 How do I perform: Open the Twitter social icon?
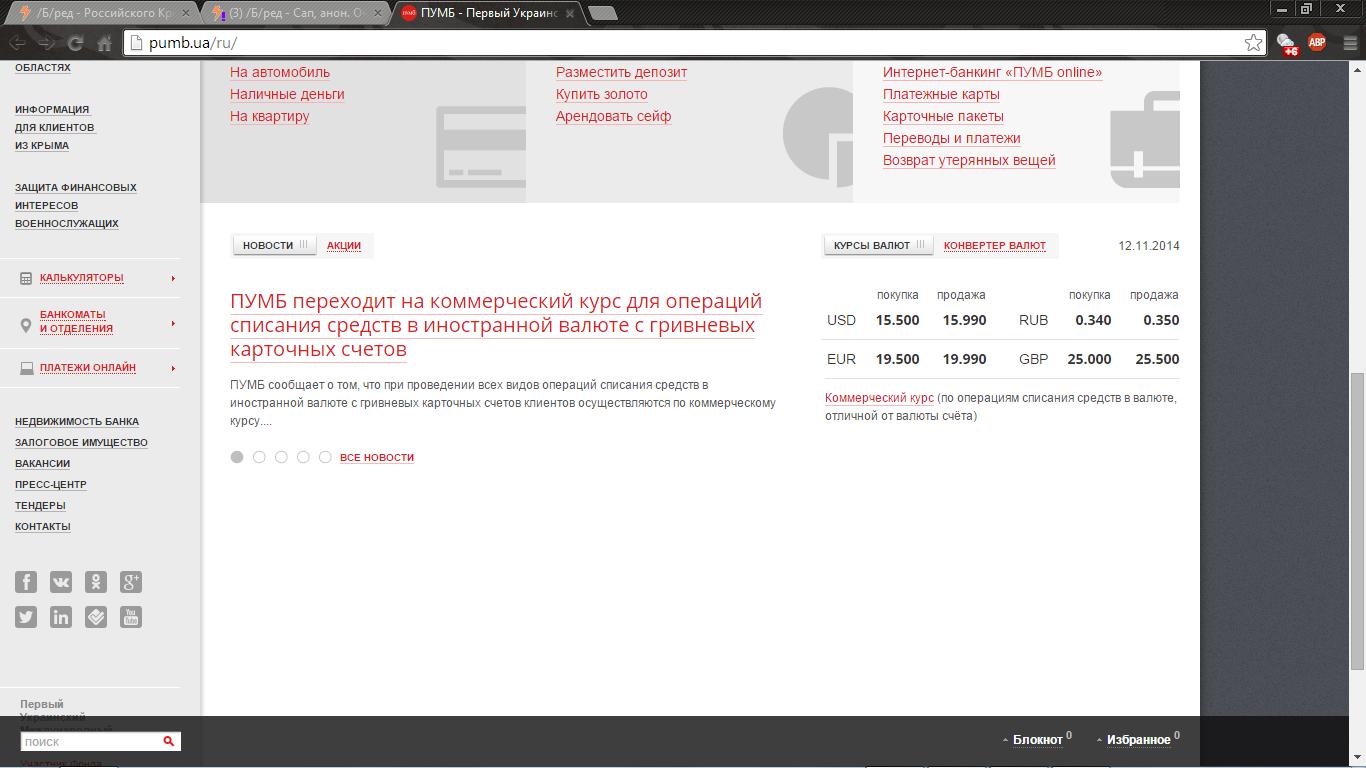(x=26, y=617)
